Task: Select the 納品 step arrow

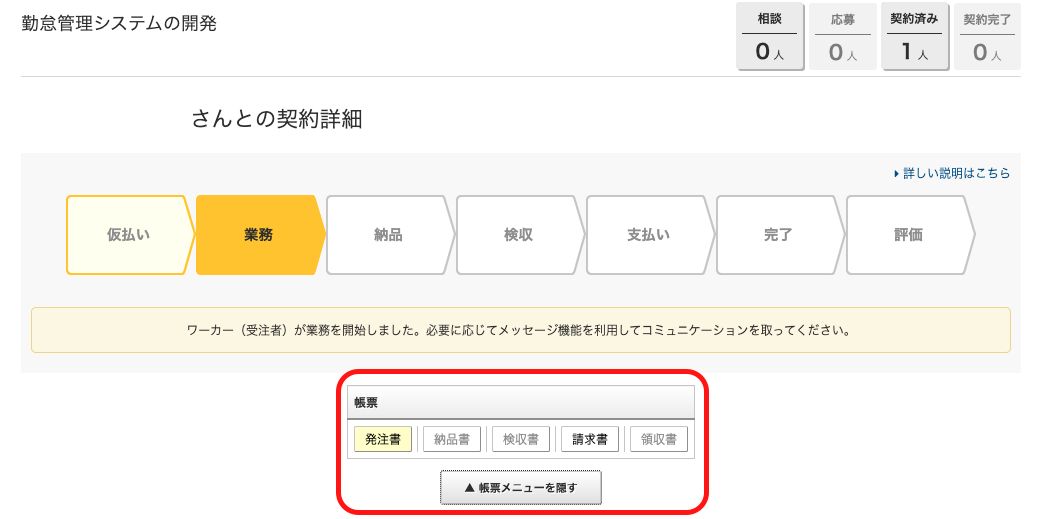Action: click(388, 235)
